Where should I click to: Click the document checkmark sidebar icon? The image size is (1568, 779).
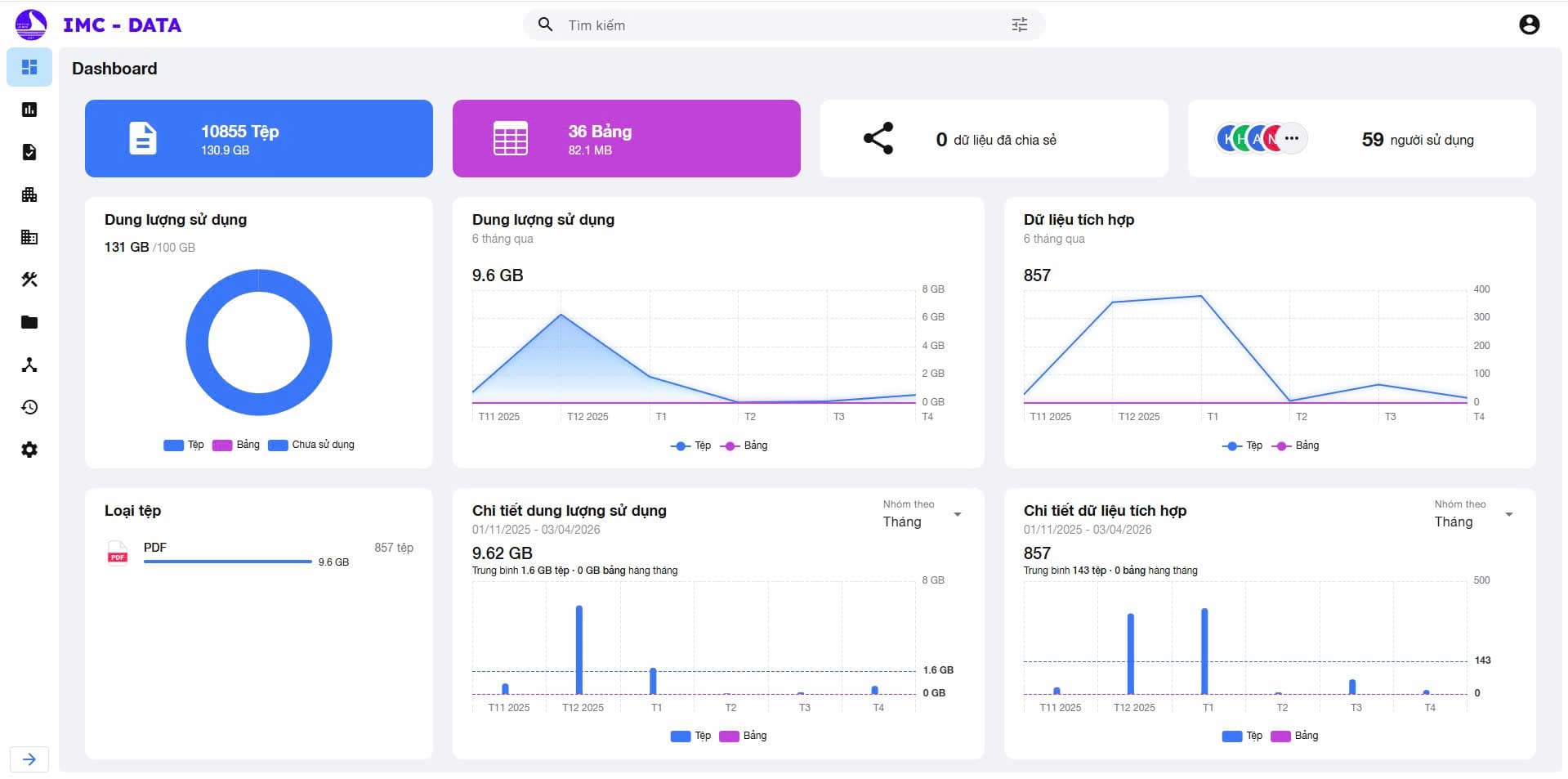pyautogui.click(x=29, y=152)
